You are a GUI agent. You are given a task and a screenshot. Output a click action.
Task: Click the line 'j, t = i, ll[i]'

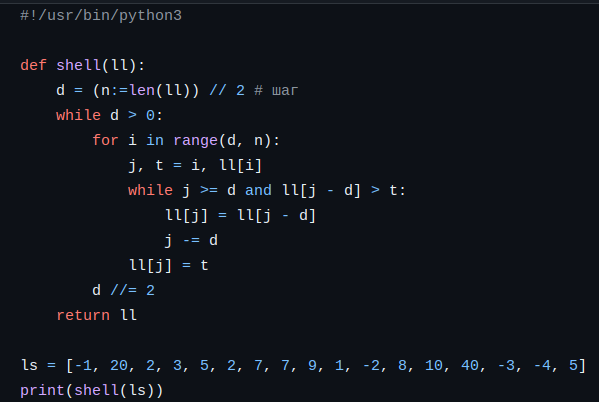195,165
